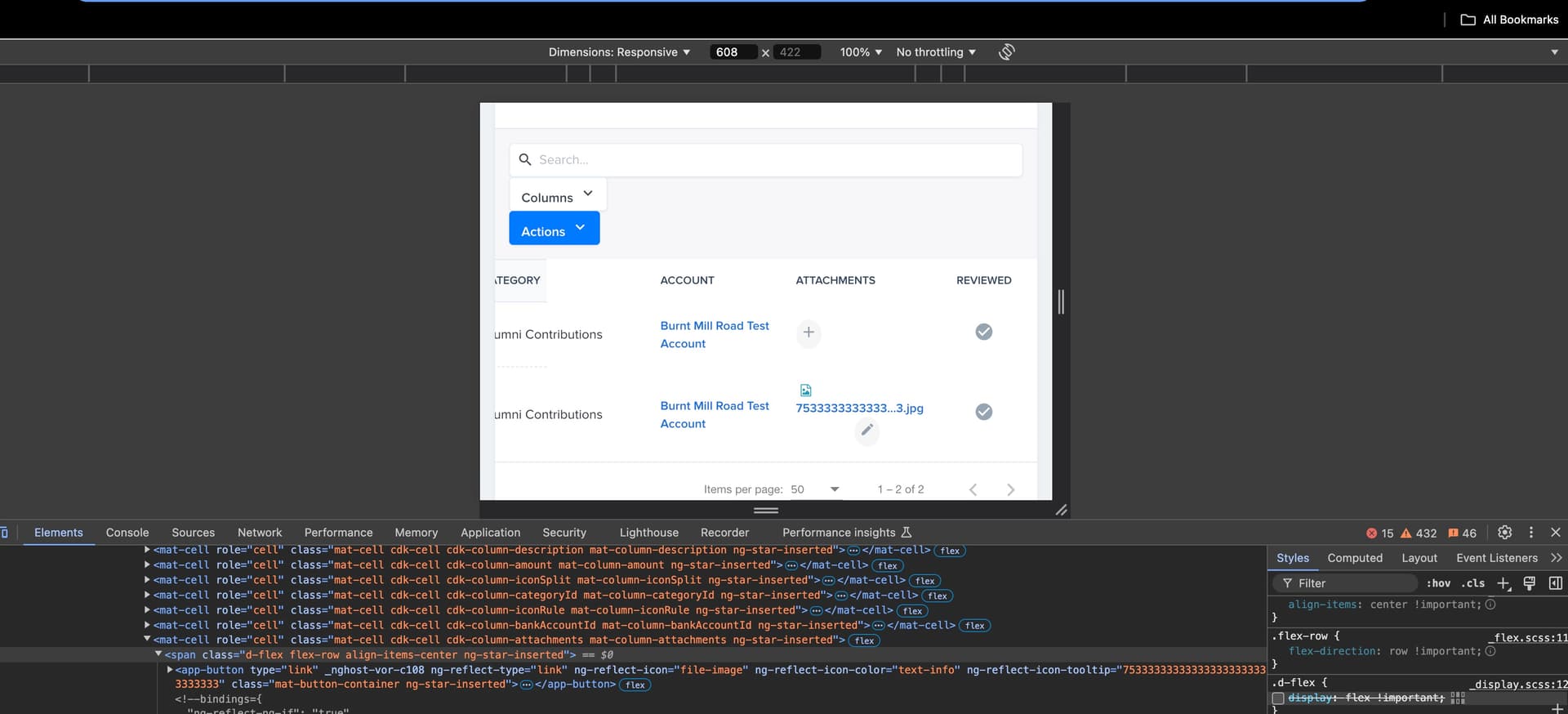Open the Layout tab in sidebar
This screenshot has width=1568, height=714.
1419,558
